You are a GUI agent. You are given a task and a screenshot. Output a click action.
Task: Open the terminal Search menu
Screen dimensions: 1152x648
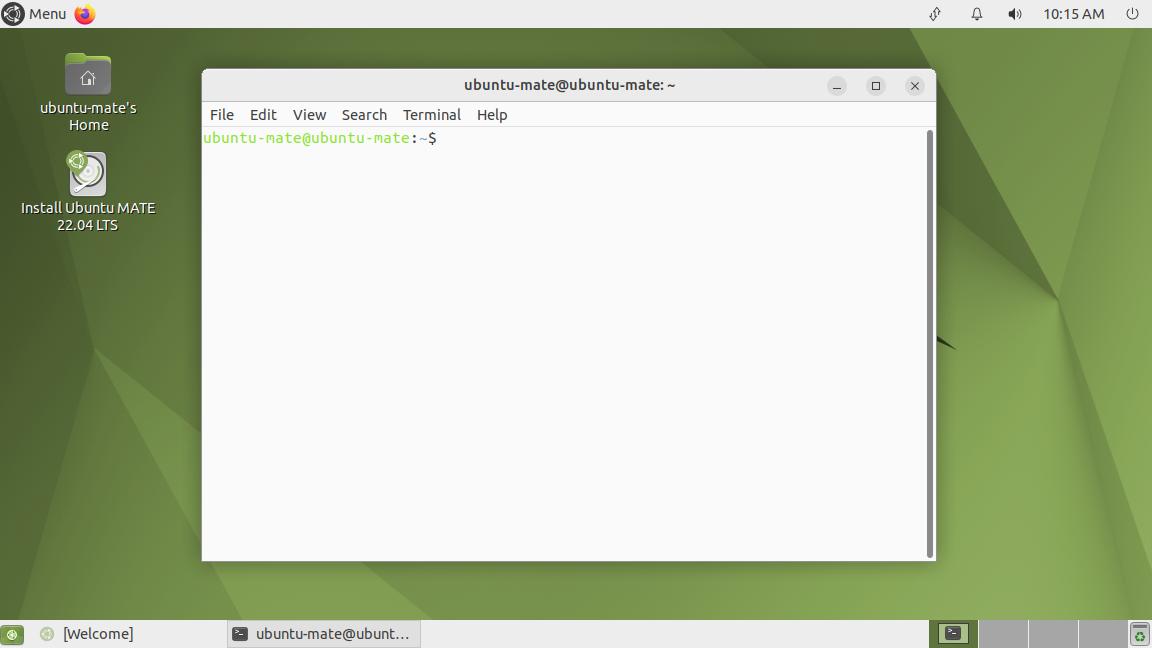click(x=364, y=115)
